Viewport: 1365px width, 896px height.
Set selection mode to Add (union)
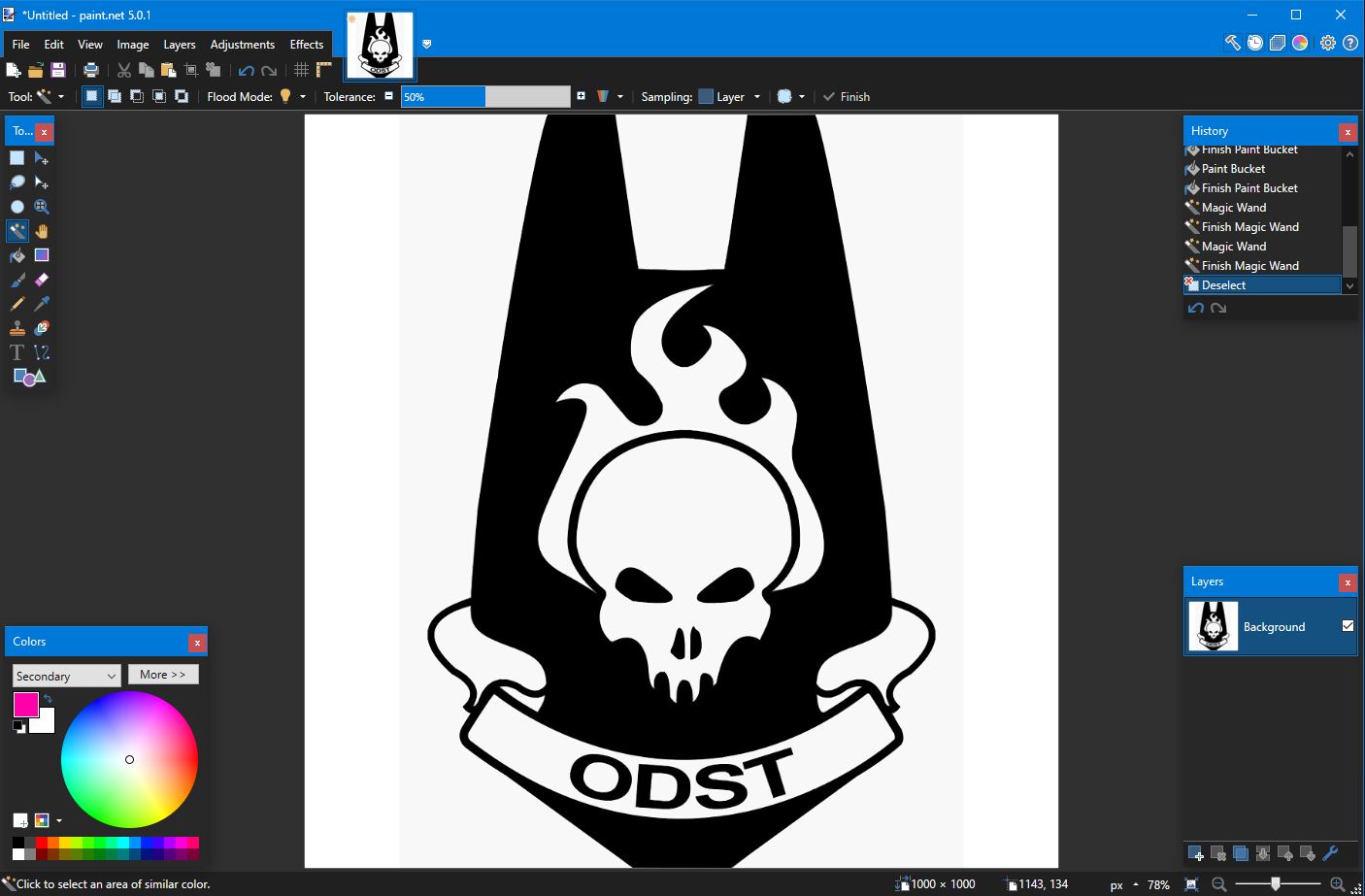(x=115, y=96)
